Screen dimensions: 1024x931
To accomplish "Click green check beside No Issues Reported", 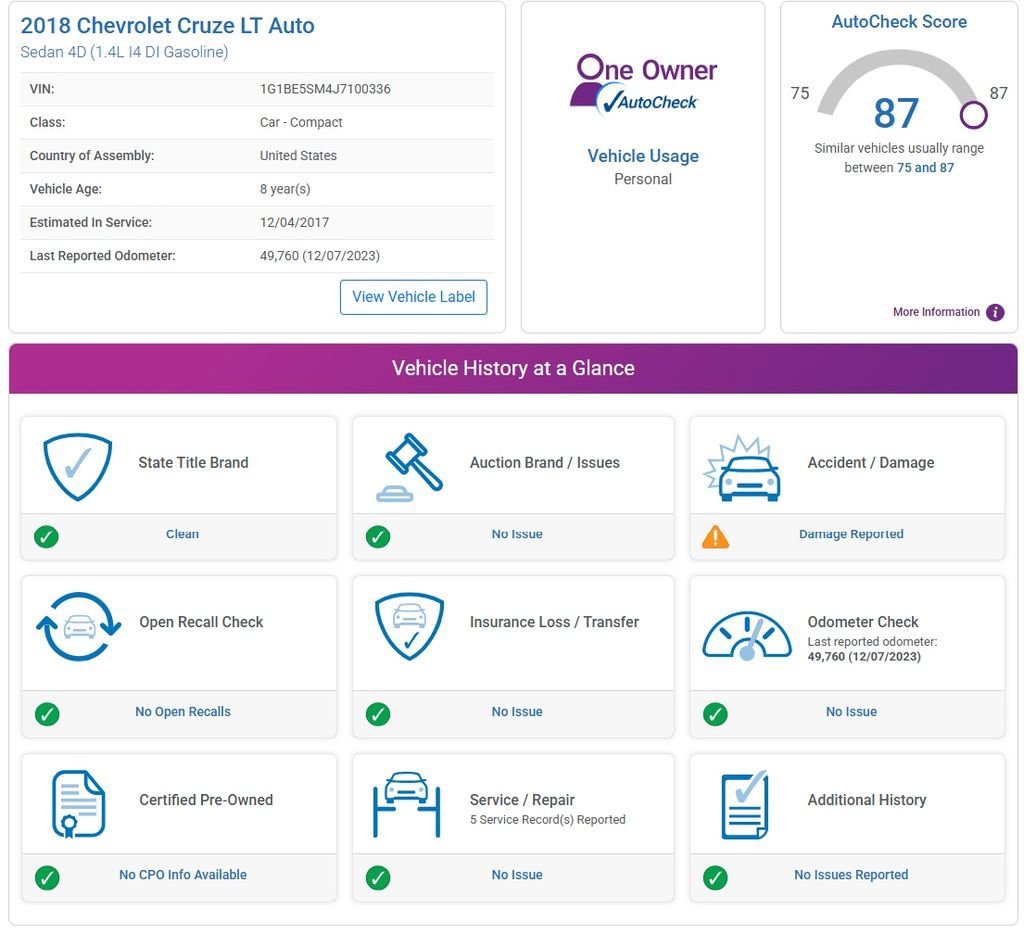I will (715, 877).
